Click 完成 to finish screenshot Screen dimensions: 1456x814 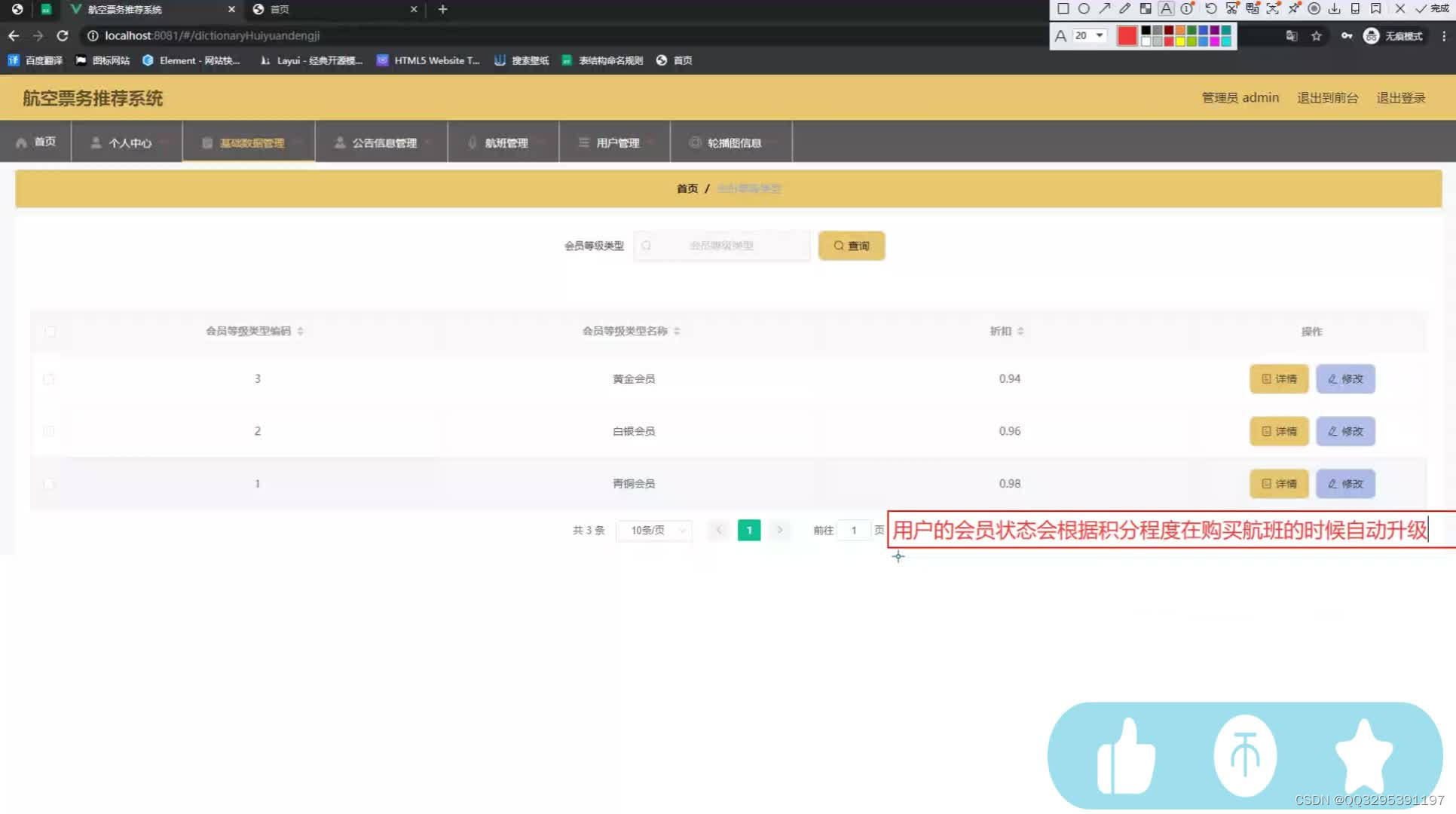(x=1433, y=9)
